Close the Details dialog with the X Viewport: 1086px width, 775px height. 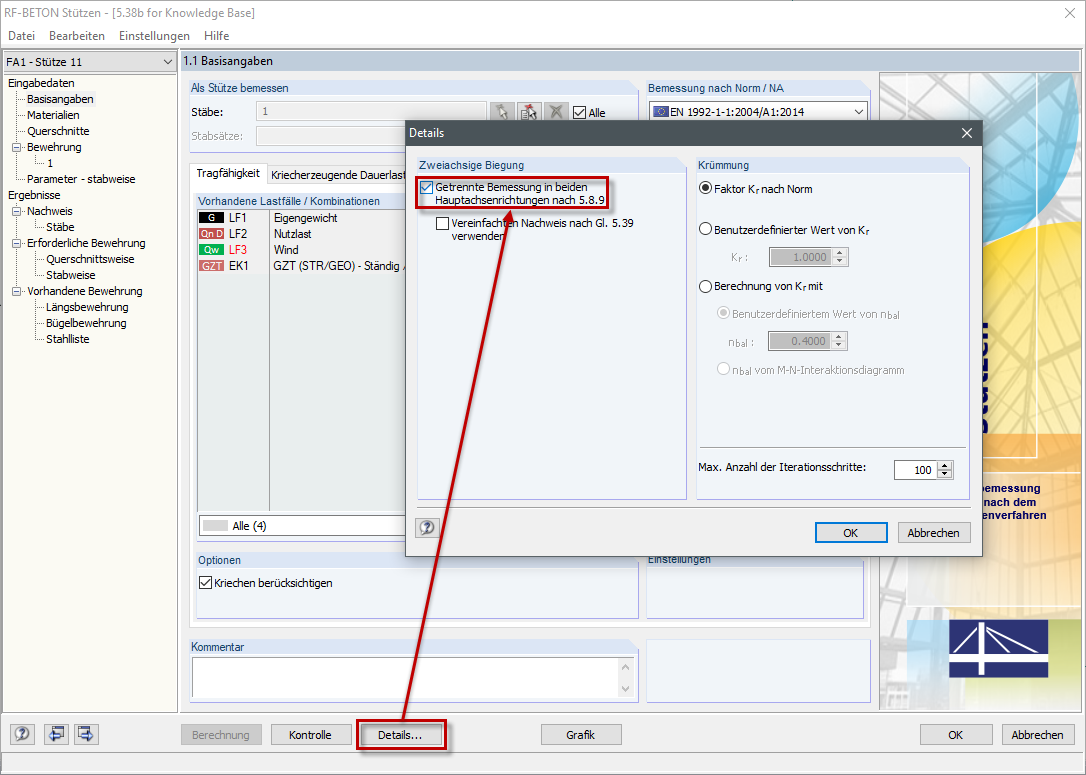coord(967,133)
